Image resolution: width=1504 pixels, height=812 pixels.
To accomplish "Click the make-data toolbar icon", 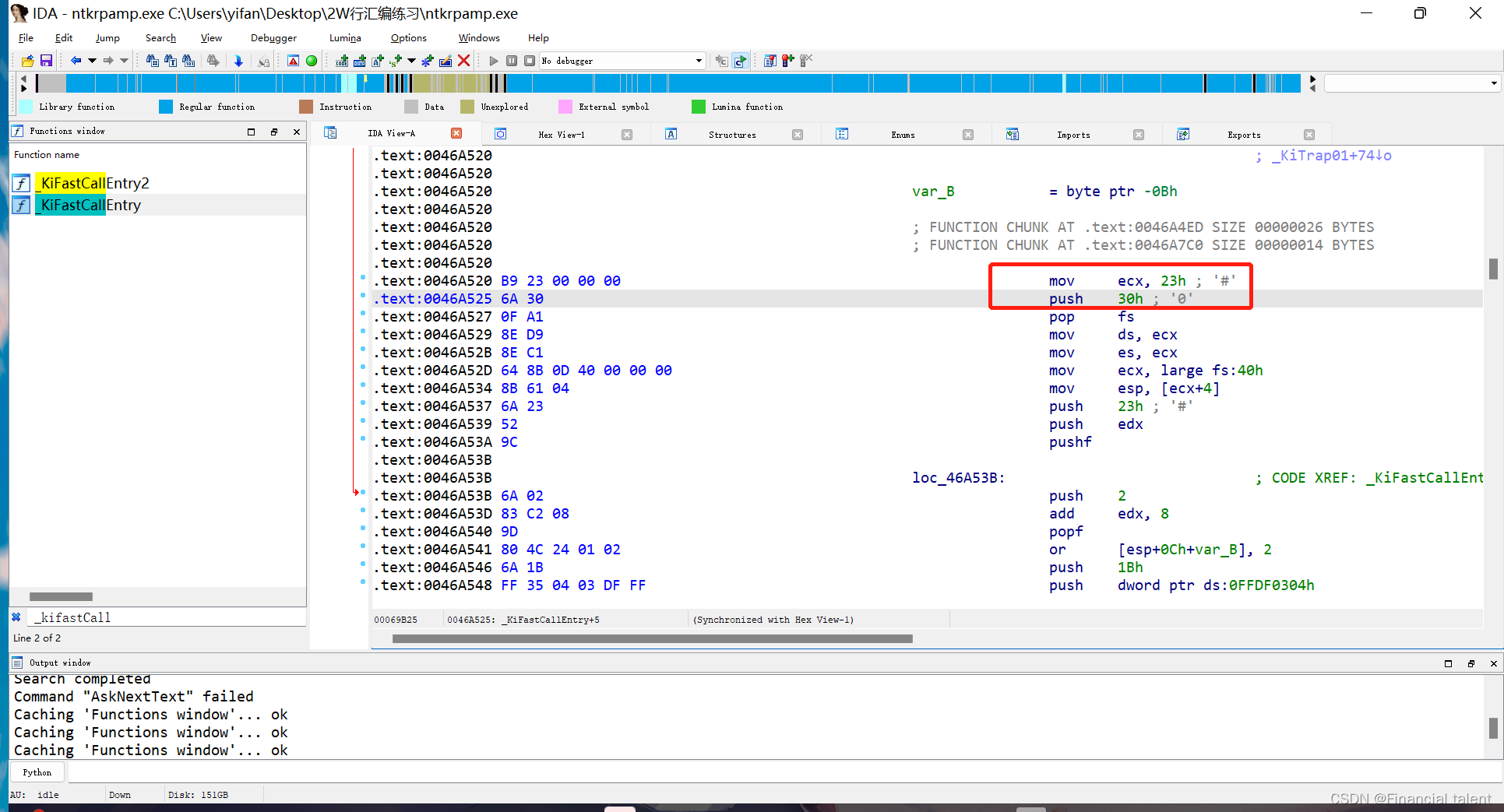I will click(360, 61).
